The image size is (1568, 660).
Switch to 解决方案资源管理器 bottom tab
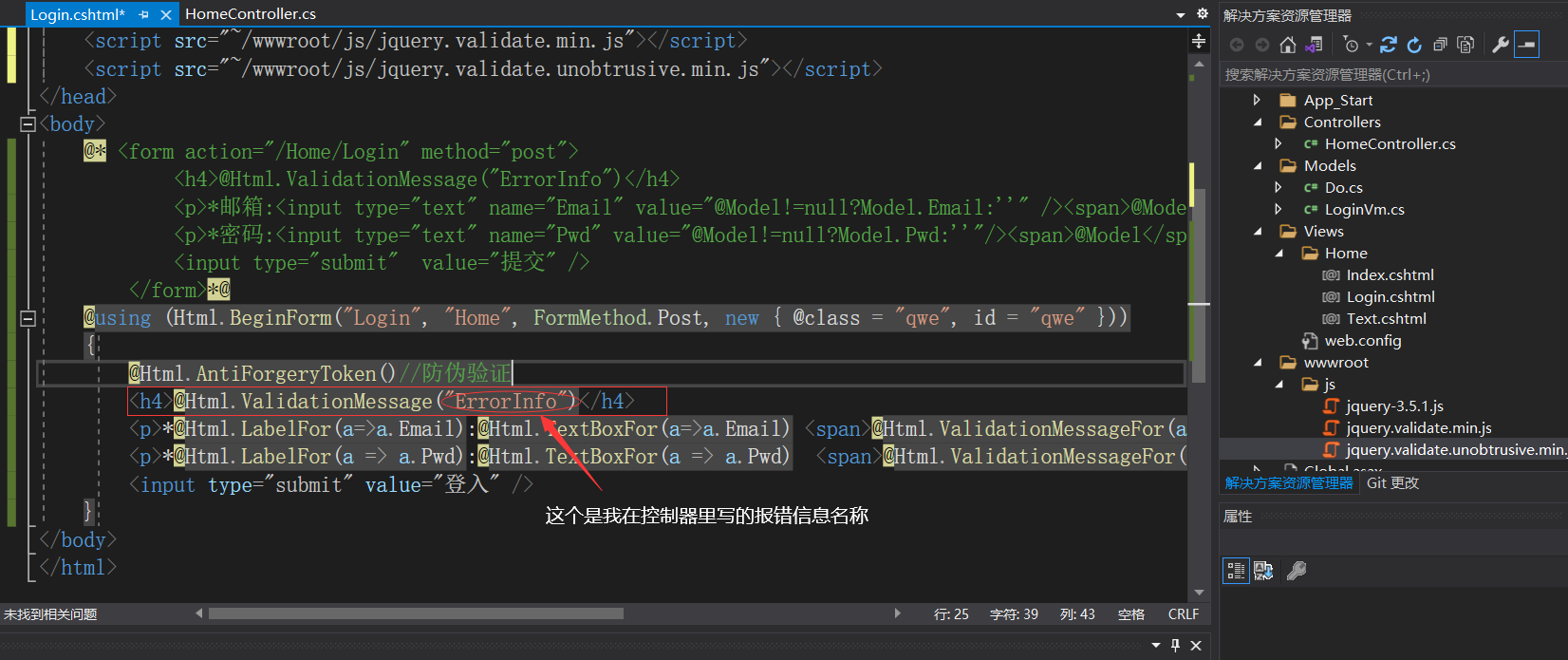tap(1289, 483)
